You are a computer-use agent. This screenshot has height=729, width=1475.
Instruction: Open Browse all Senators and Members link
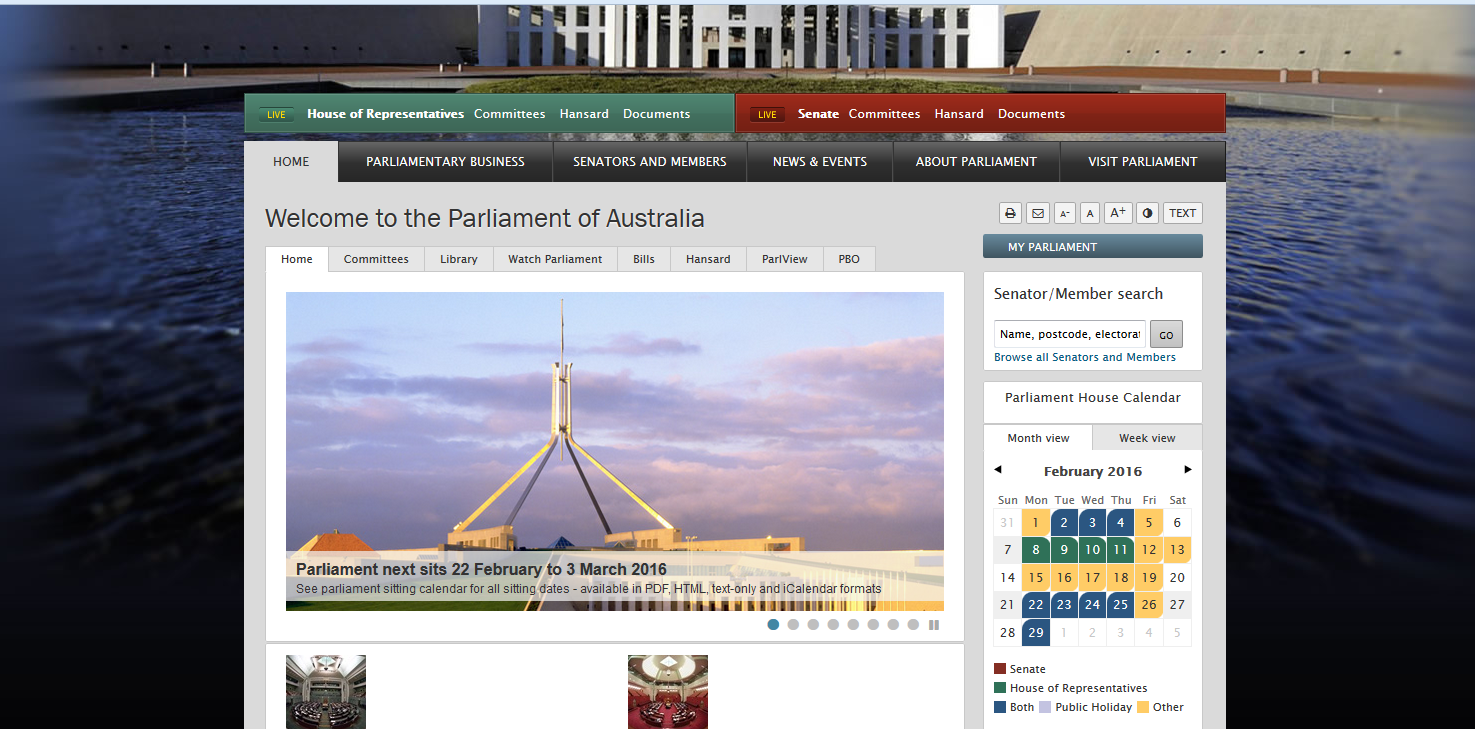(x=1085, y=357)
